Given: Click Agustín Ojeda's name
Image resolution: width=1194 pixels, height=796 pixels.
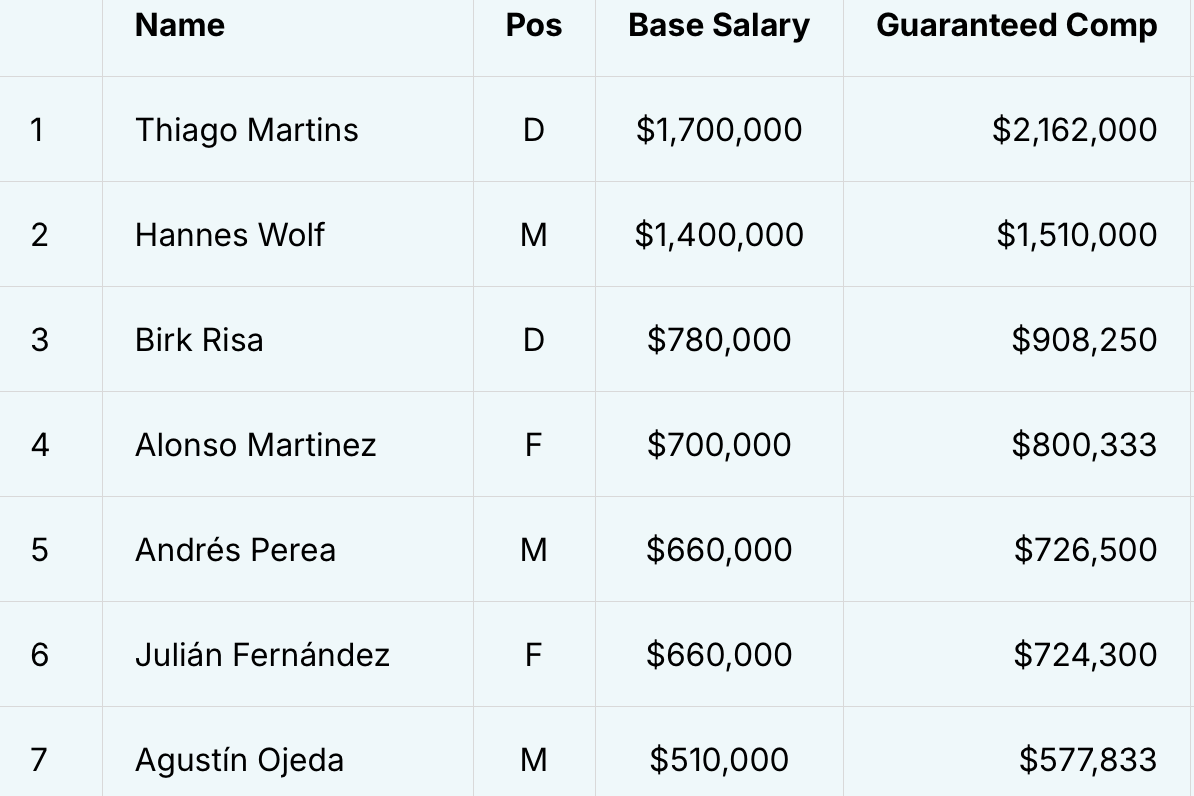Looking at the screenshot, I should click(239, 760).
